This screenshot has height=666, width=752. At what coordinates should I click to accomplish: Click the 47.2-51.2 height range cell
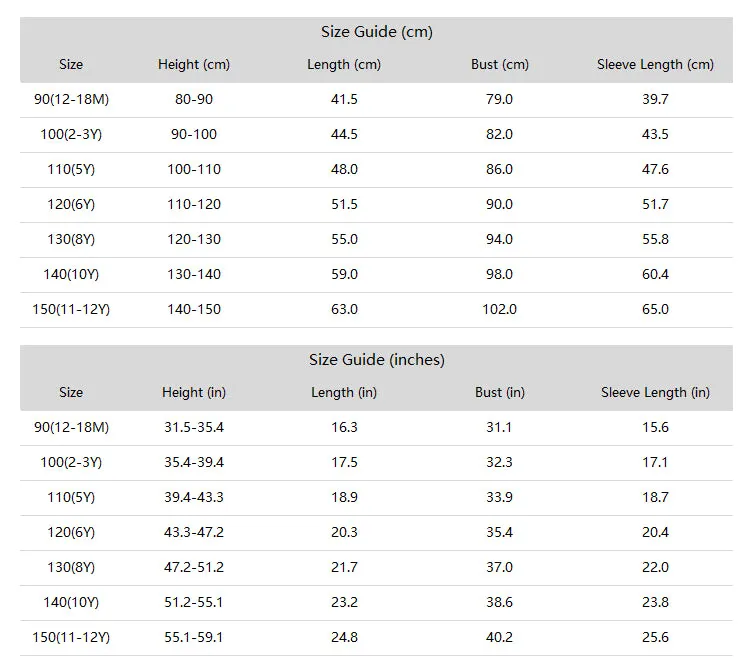pyautogui.click(x=194, y=567)
